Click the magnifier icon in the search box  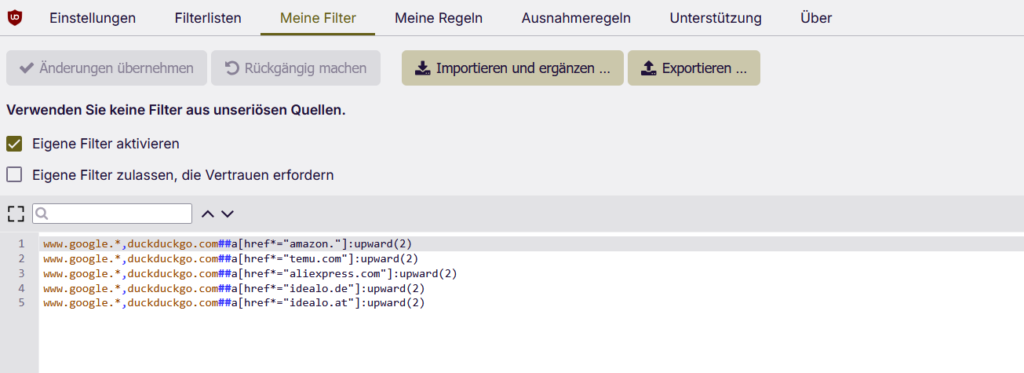point(42,214)
